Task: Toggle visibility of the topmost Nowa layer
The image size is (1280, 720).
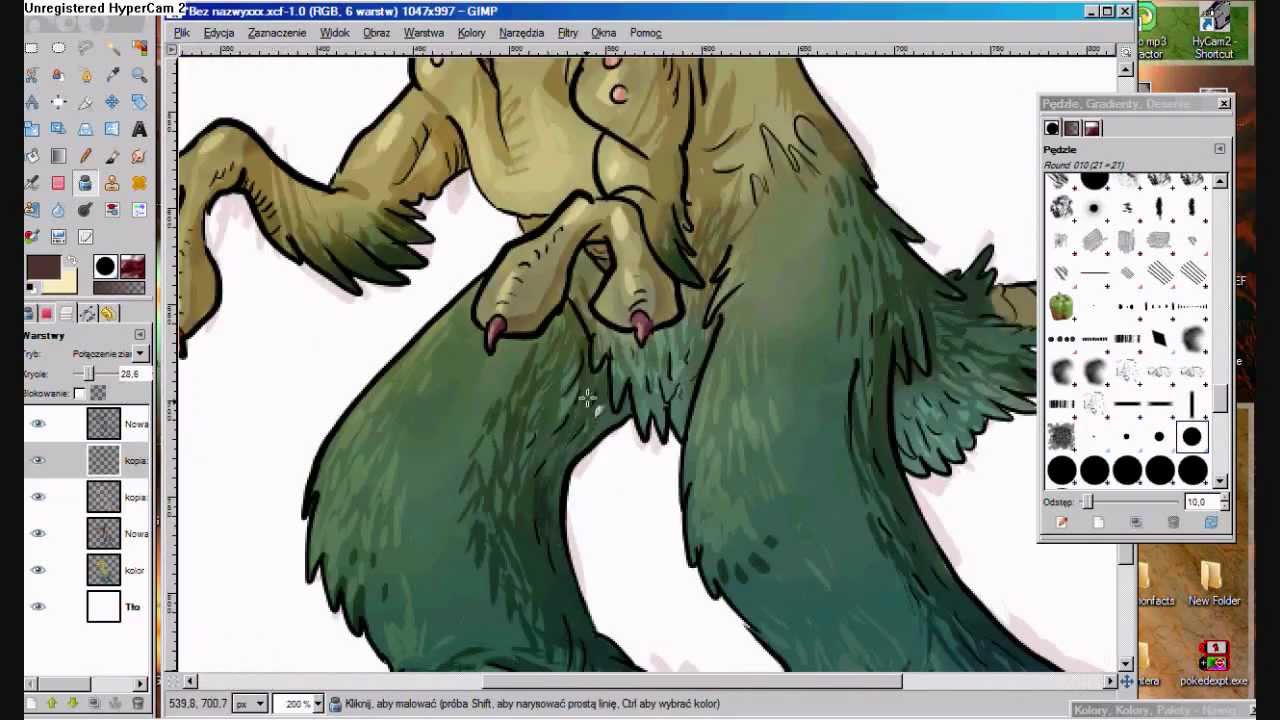Action: 38,424
